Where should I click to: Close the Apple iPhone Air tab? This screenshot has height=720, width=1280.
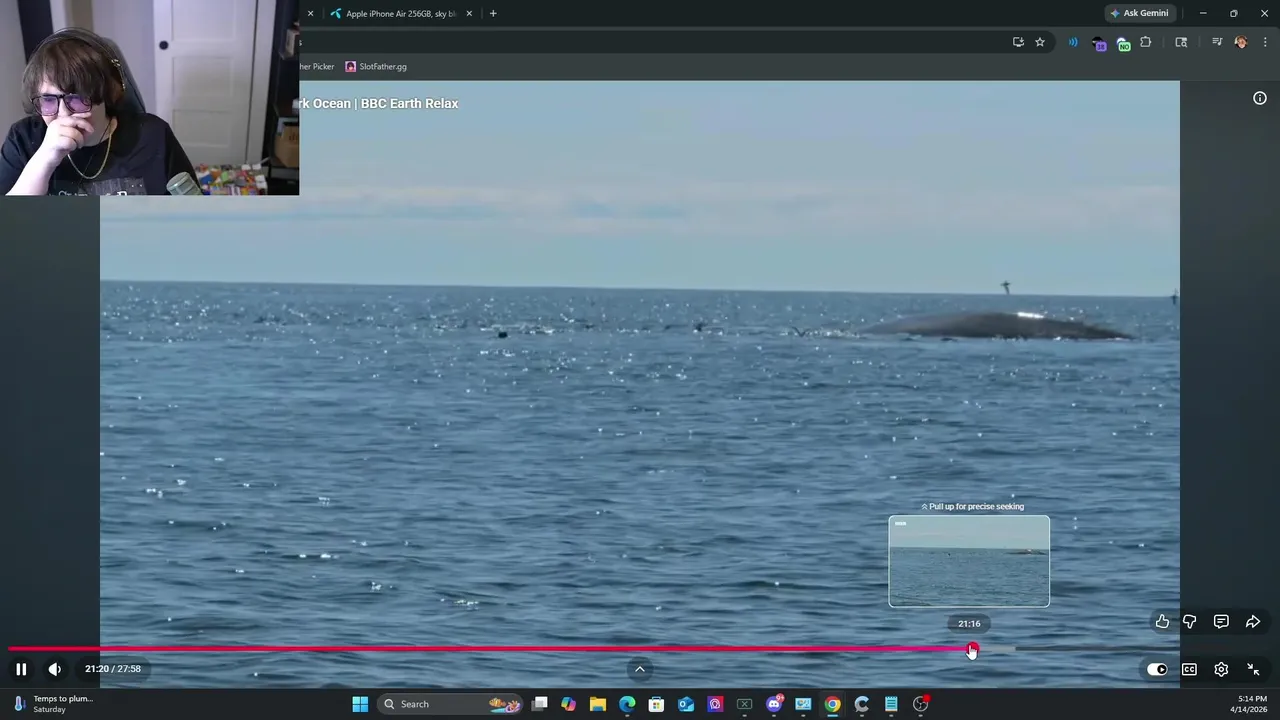(x=469, y=14)
